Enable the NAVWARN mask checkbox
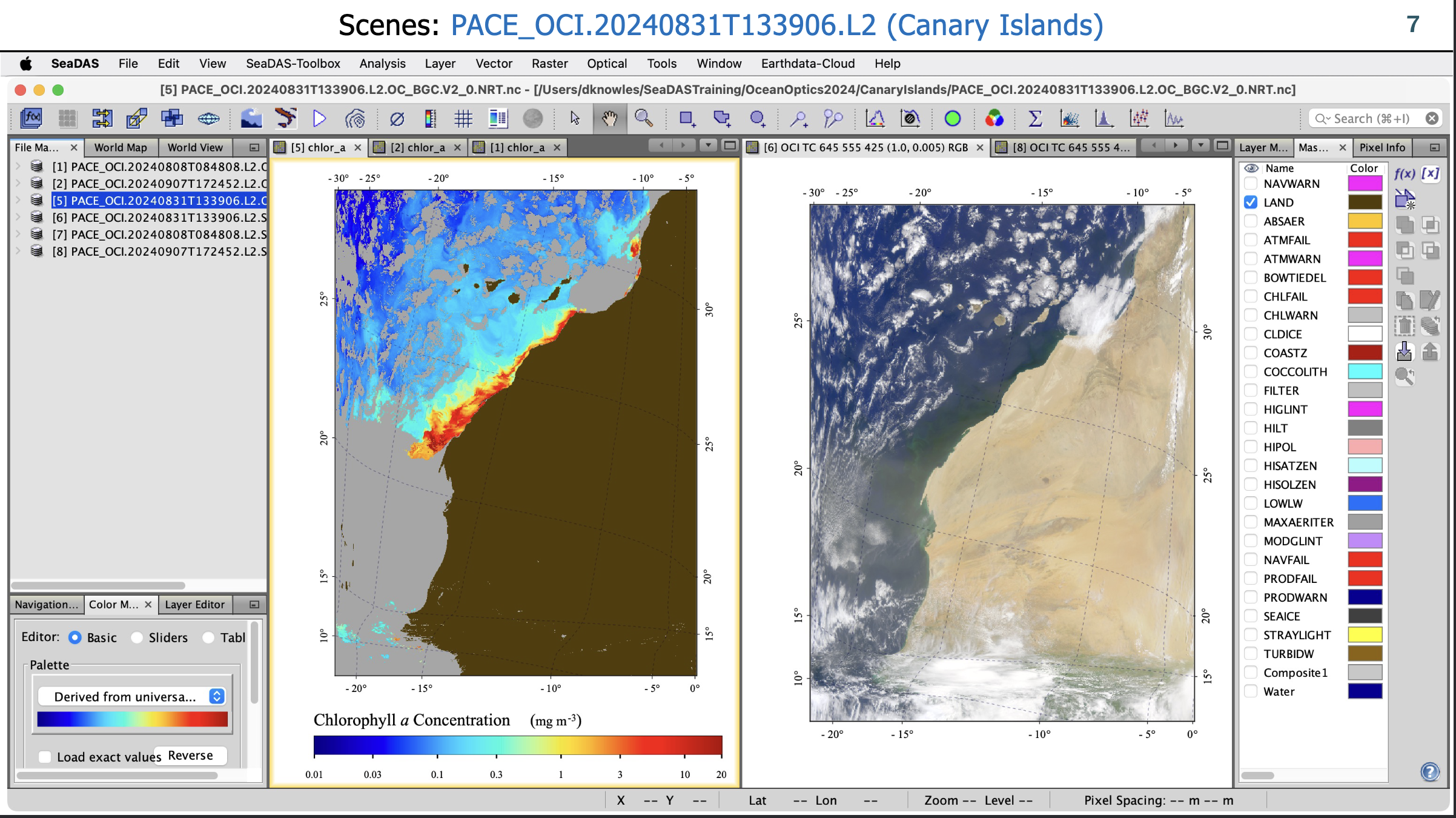 coord(1251,184)
